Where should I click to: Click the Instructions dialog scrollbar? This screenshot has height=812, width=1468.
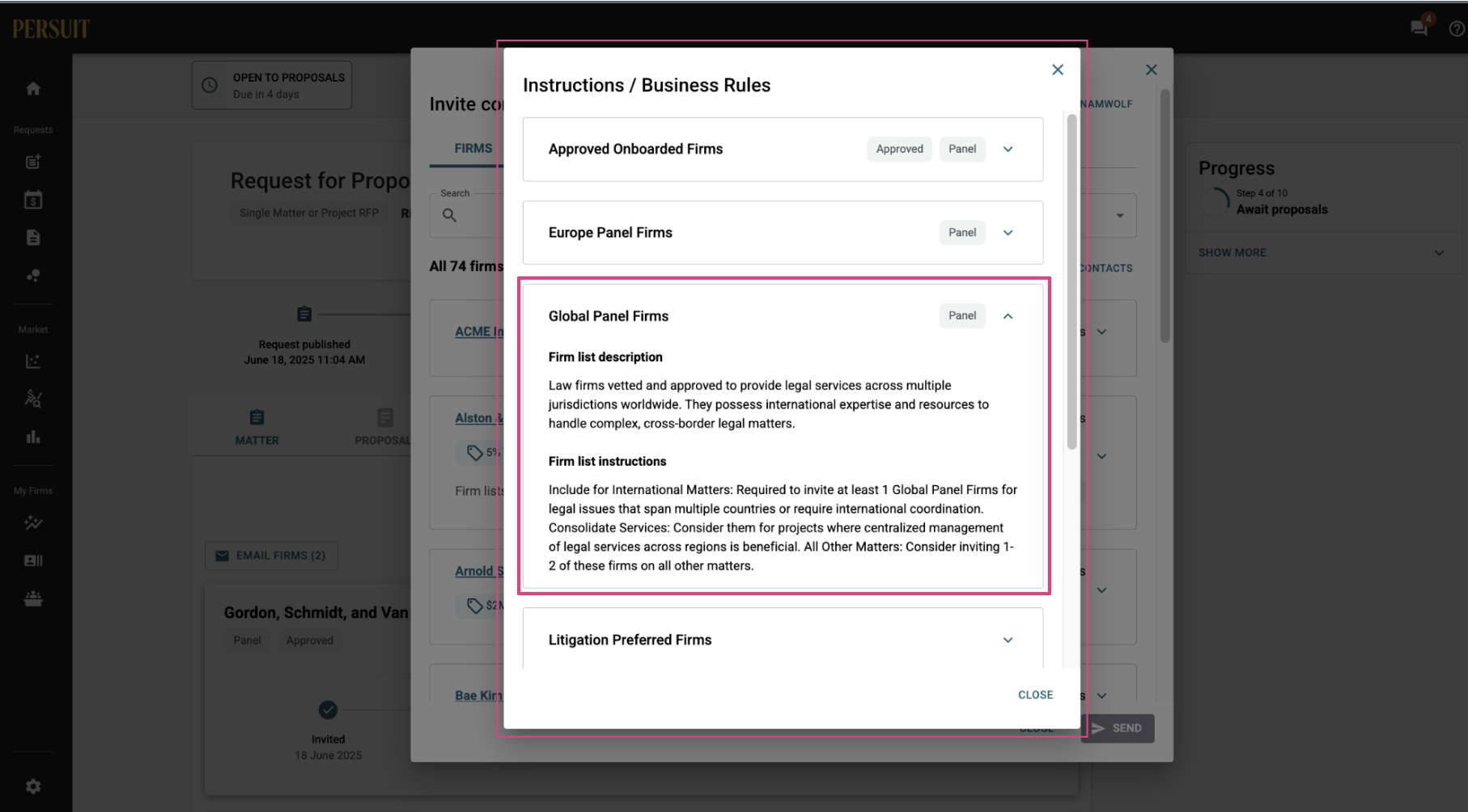pyautogui.click(x=1071, y=282)
